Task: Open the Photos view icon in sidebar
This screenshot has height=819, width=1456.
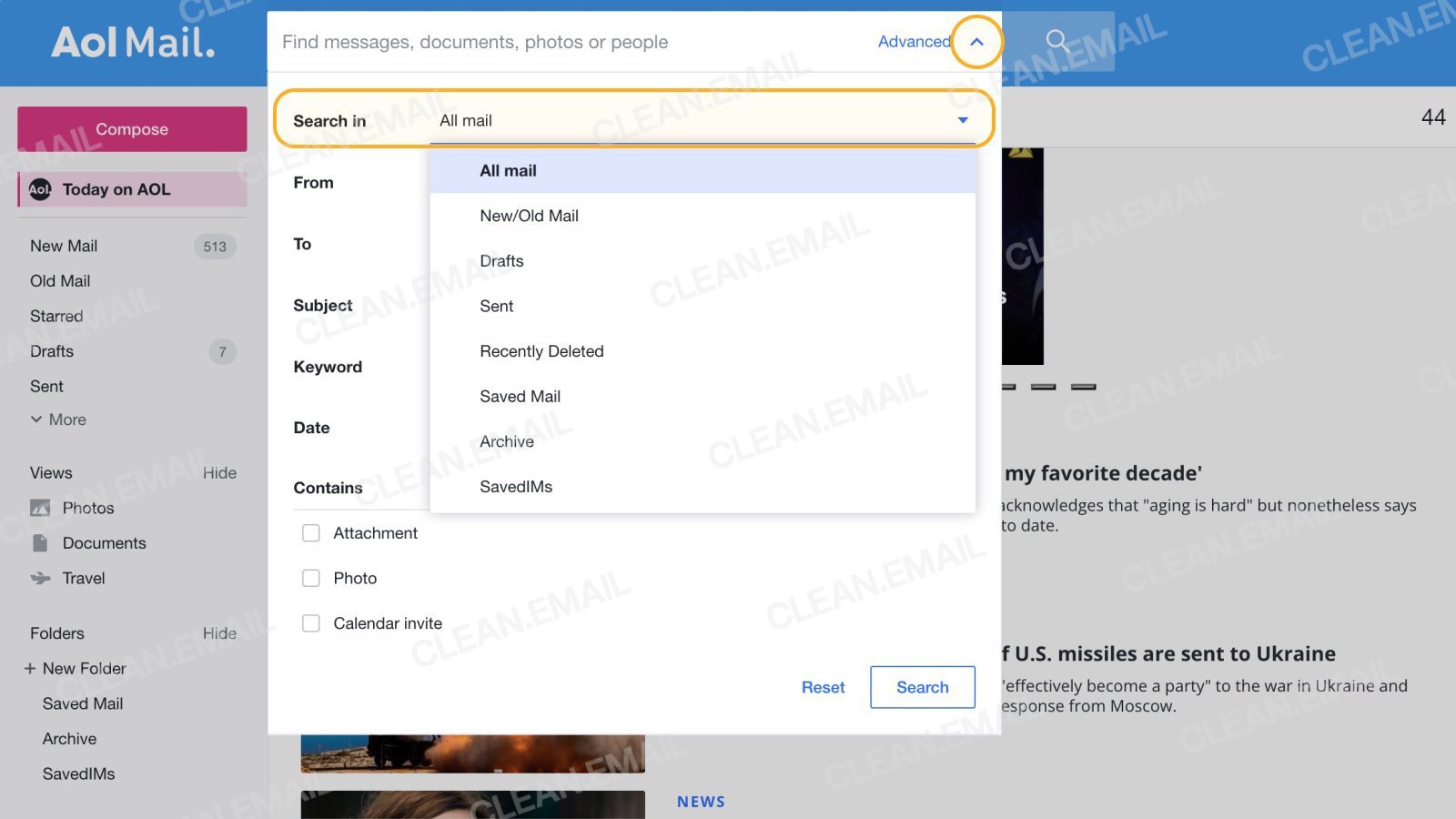Action: [x=40, y=508]
